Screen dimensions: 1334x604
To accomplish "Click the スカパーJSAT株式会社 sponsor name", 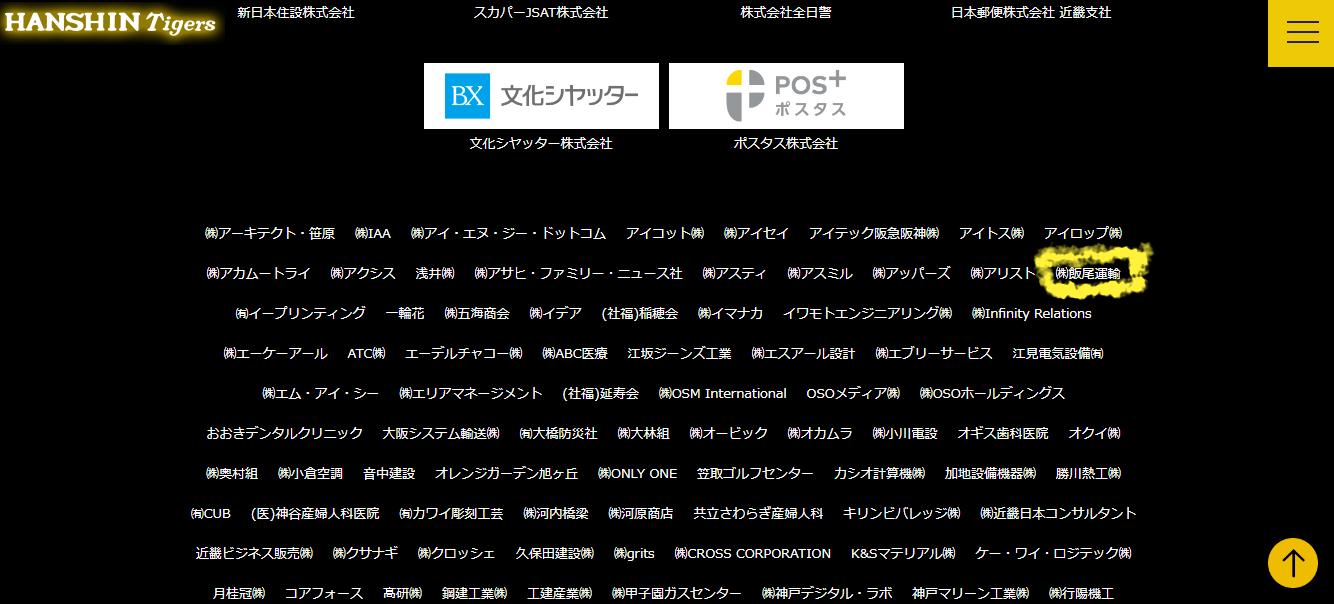I will click(540, 13).
